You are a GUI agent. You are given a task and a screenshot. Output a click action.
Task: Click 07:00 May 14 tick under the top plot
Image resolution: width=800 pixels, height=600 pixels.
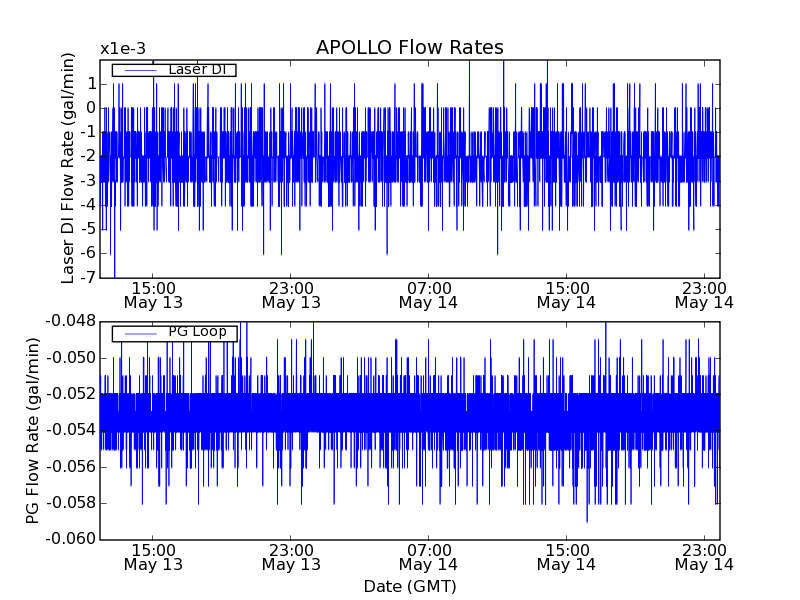click(428, 293)
